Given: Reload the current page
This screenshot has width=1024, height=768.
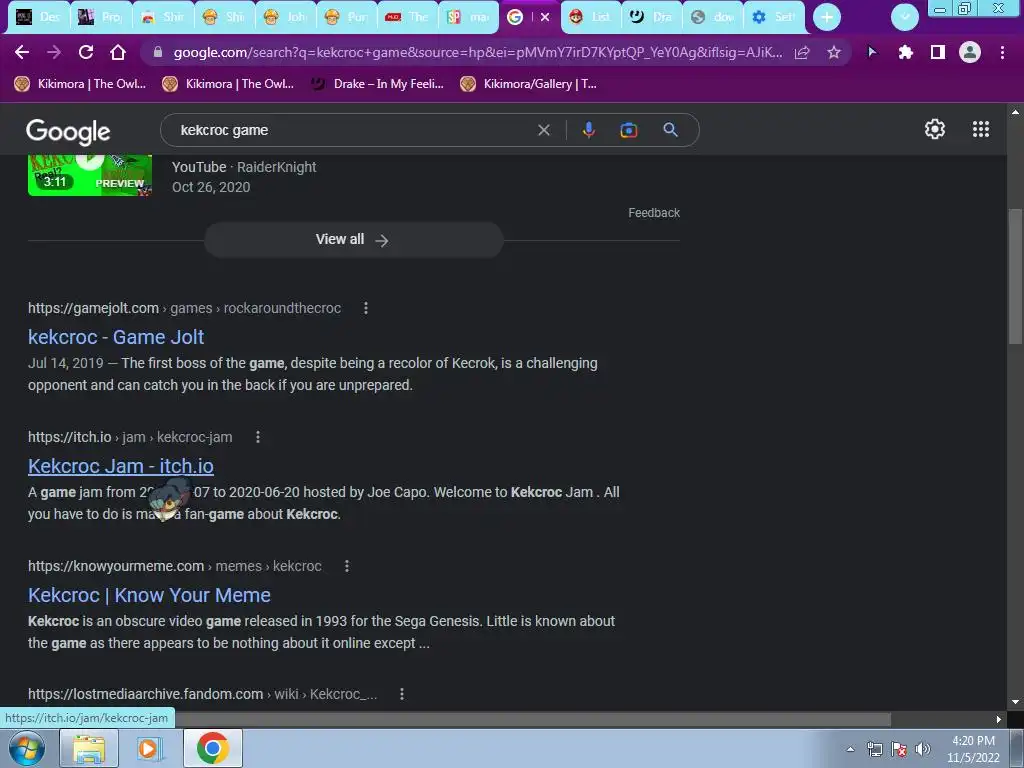Looking at the screenshot, I should 86,52.
